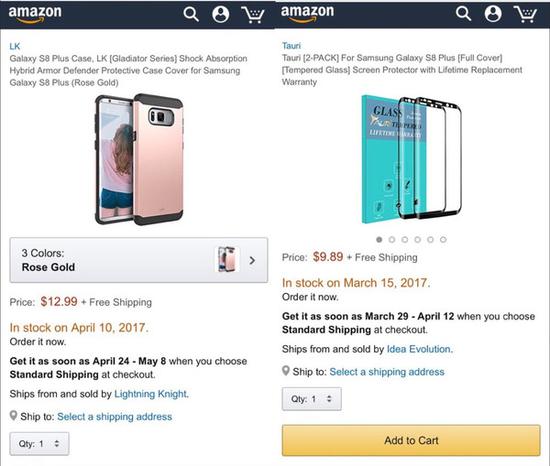The image size is (550, 466).
Task: Select the second image carousel dot
Action: pos(392,239)
